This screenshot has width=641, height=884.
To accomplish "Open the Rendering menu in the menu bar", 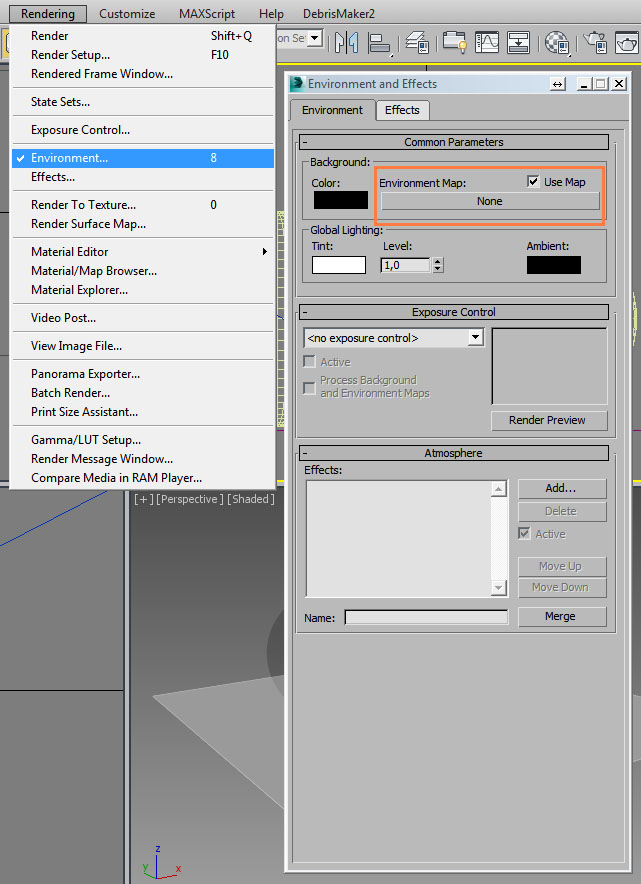I will 48,14.
